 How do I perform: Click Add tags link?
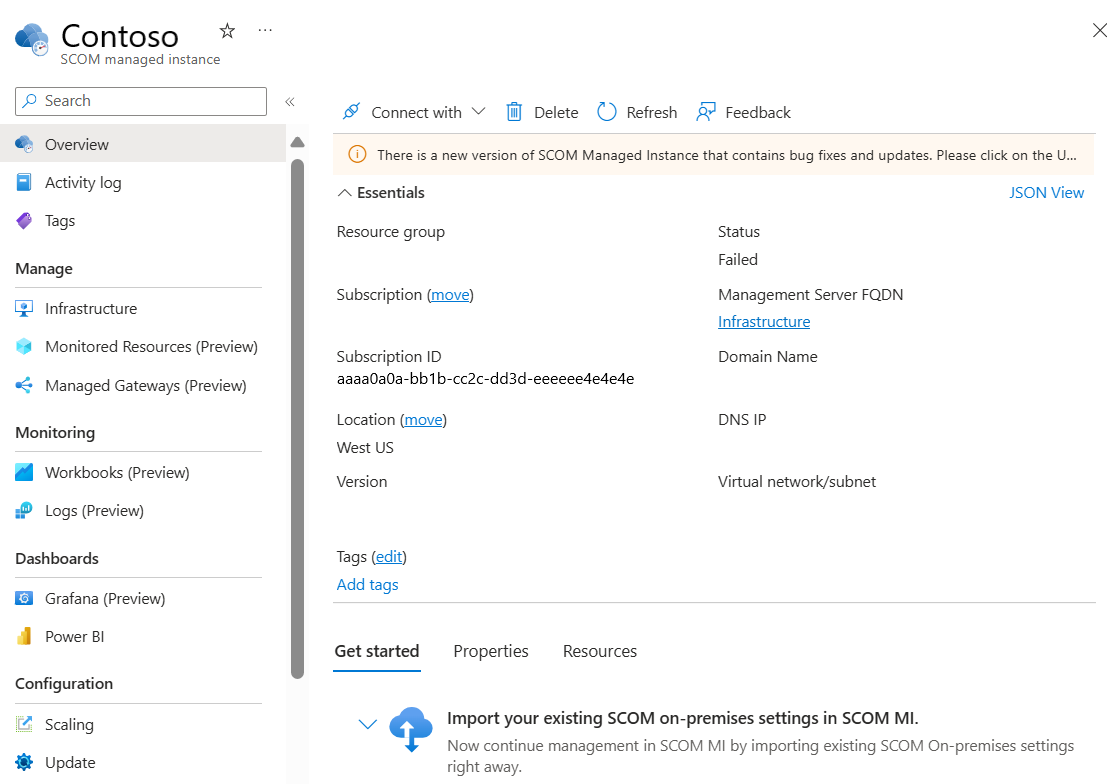(367, 584)
